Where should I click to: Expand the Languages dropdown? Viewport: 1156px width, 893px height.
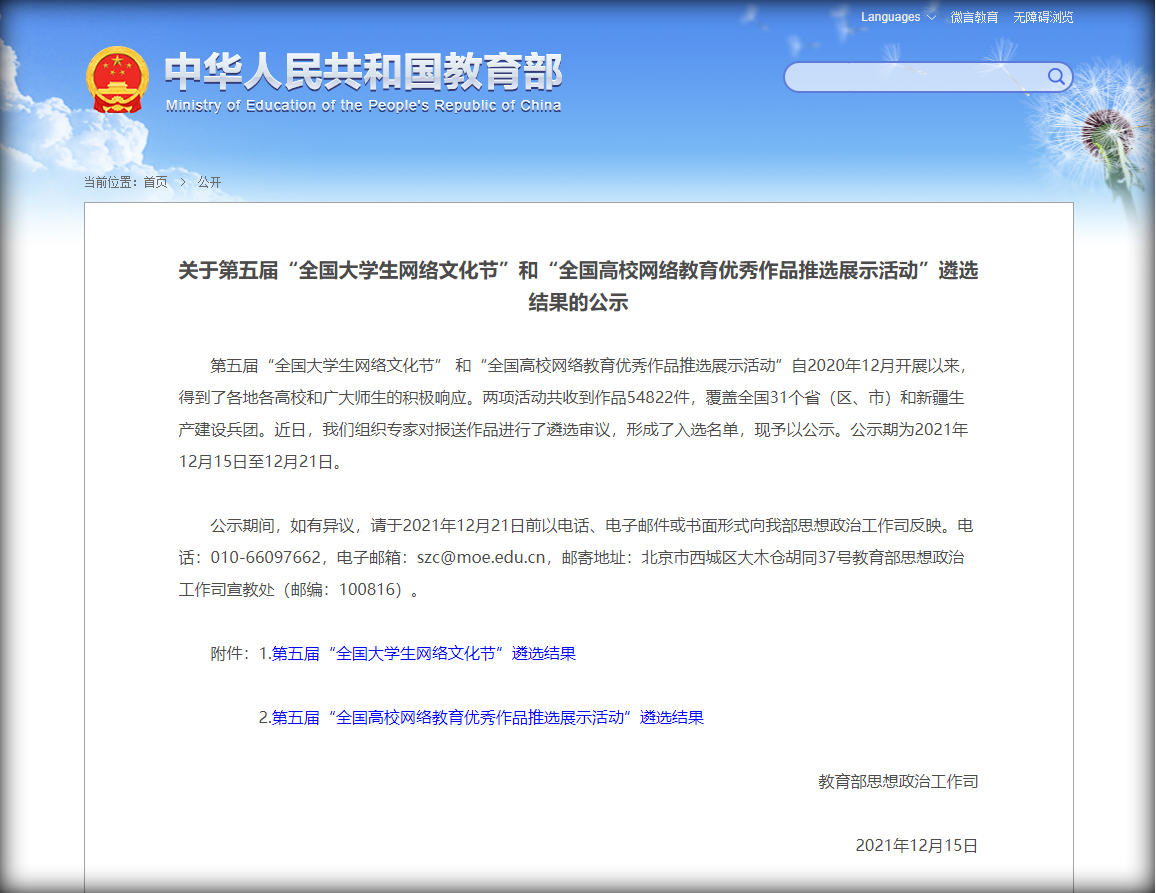898,17
